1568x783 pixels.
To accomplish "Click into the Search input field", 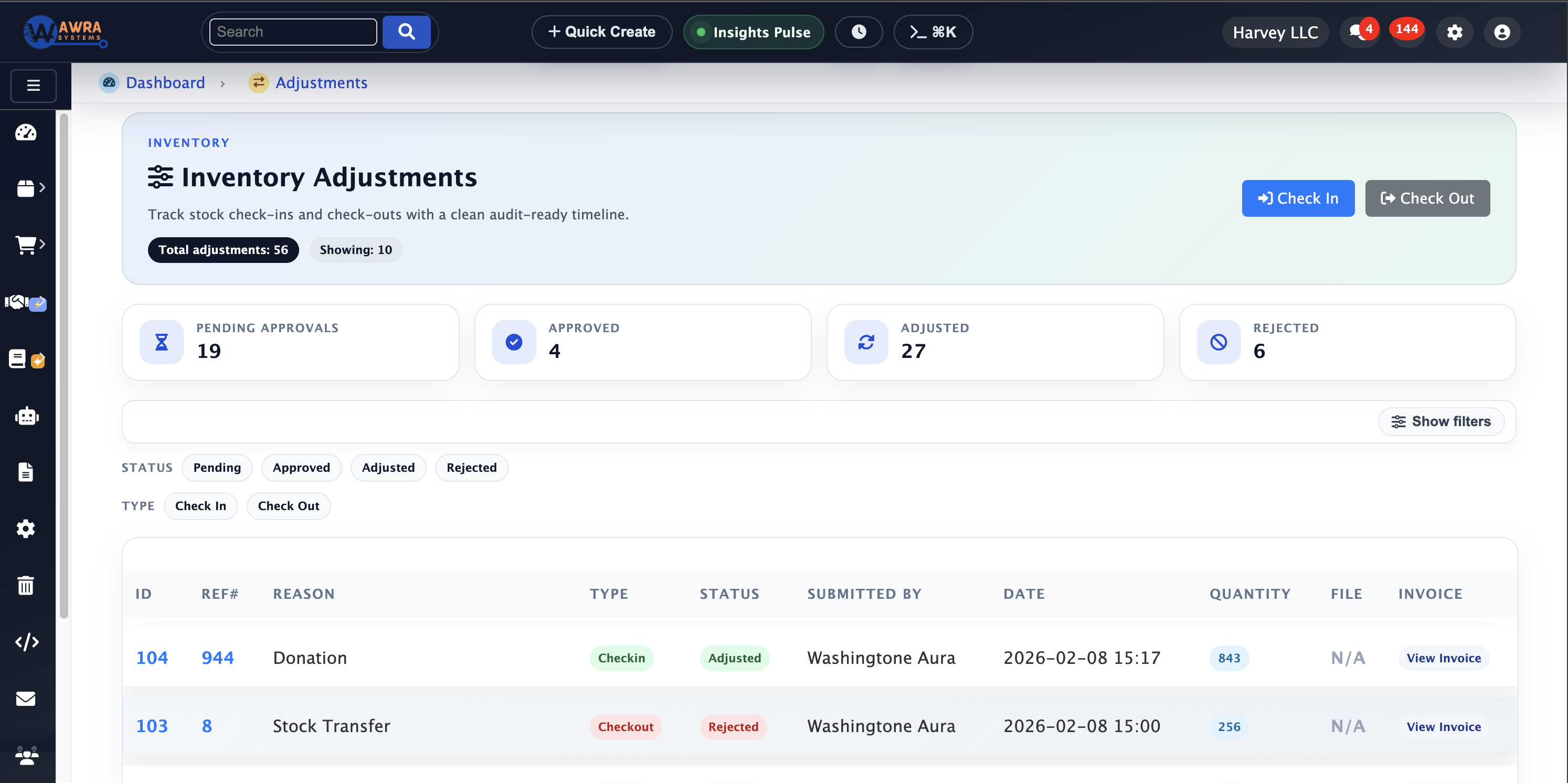I will (x=293, y=32).
